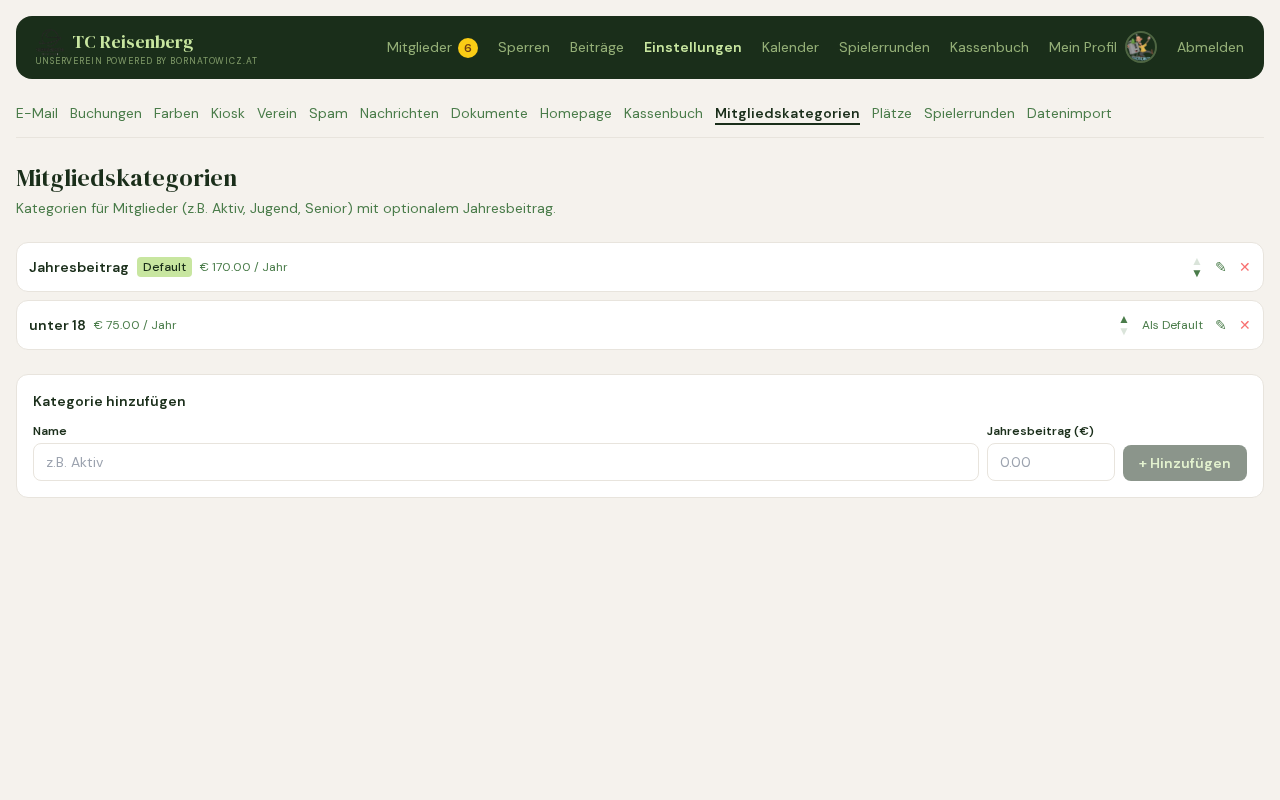Edit the Jahresbeitrag category
Viewport: 1280px width, 800px height.
click(x=1220, y=267)
